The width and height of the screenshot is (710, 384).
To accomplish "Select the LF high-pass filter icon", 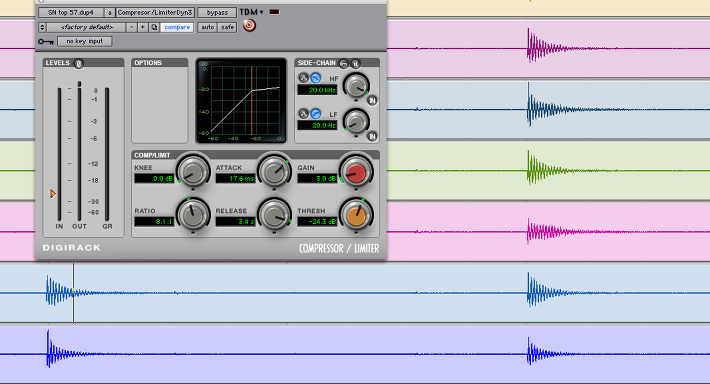I will (316, 113).
